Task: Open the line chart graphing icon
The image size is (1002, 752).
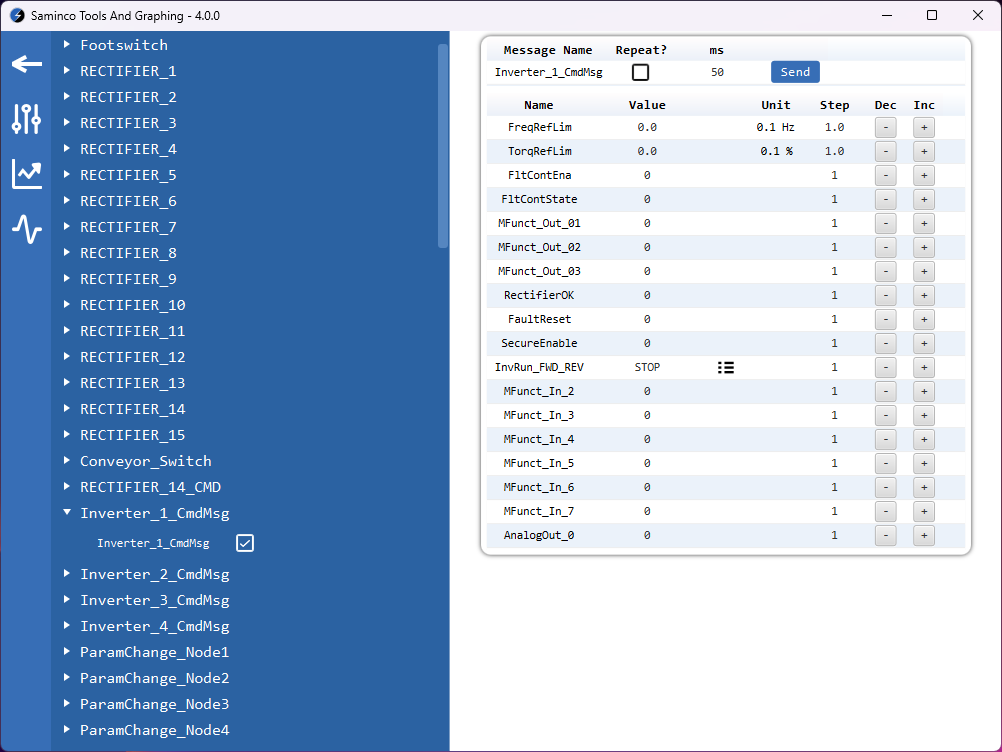Action: point(27,174)
